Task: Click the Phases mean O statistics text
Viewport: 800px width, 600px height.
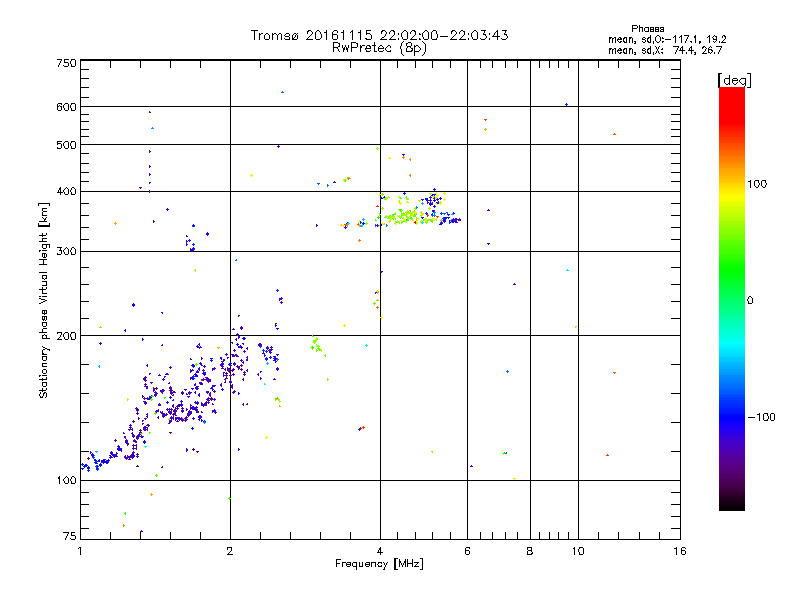Action: pyautogui.click(x=667, y=39)
